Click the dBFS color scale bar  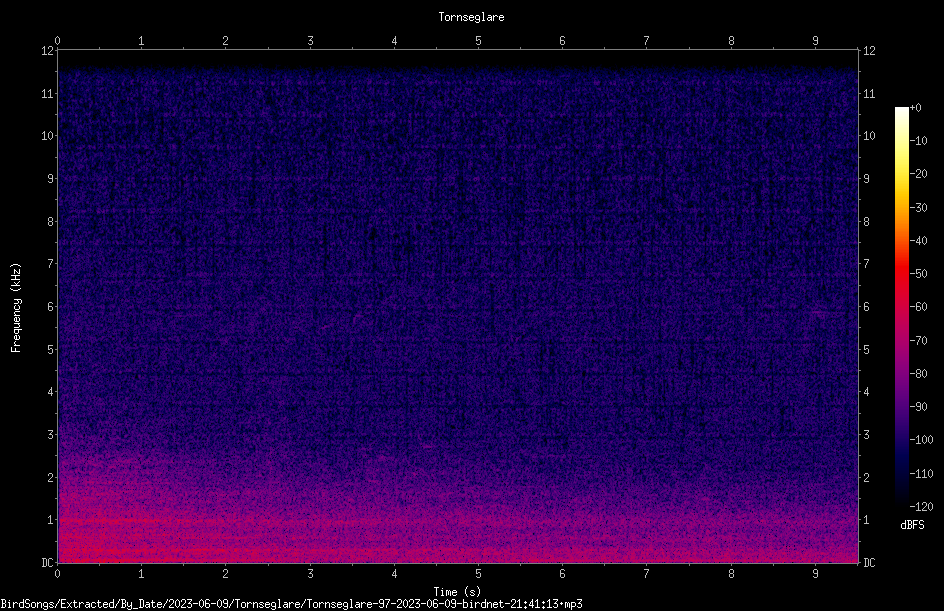(x=901, y=307)
